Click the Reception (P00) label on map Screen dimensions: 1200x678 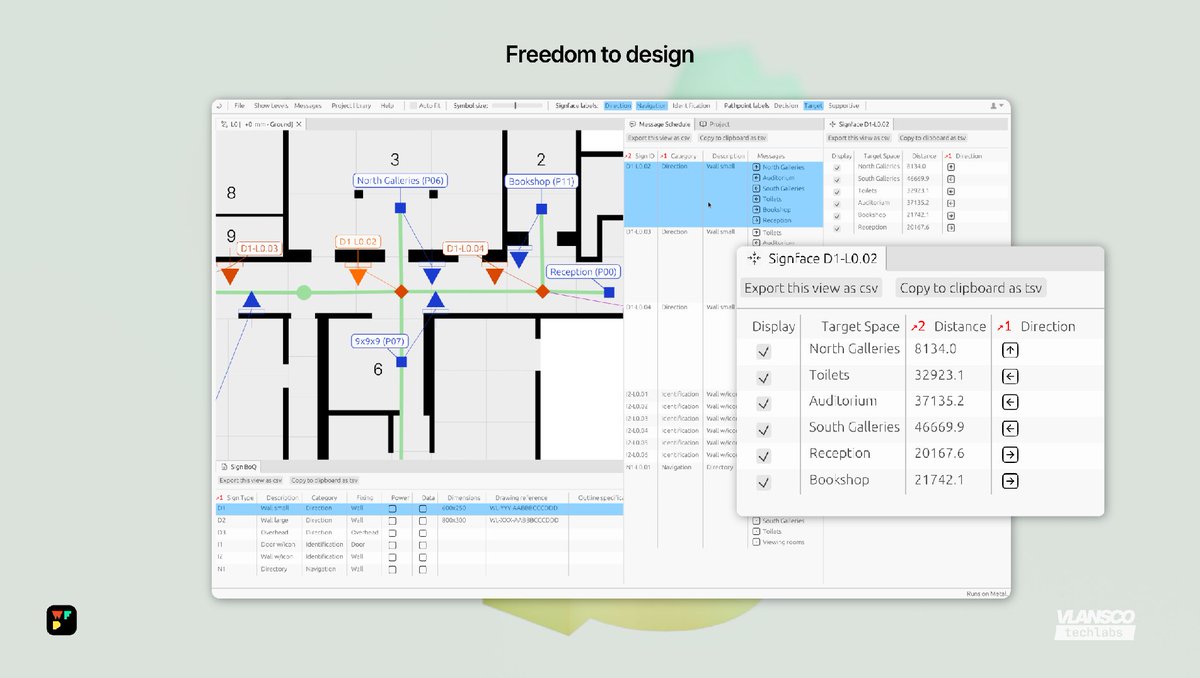[584, 272]
